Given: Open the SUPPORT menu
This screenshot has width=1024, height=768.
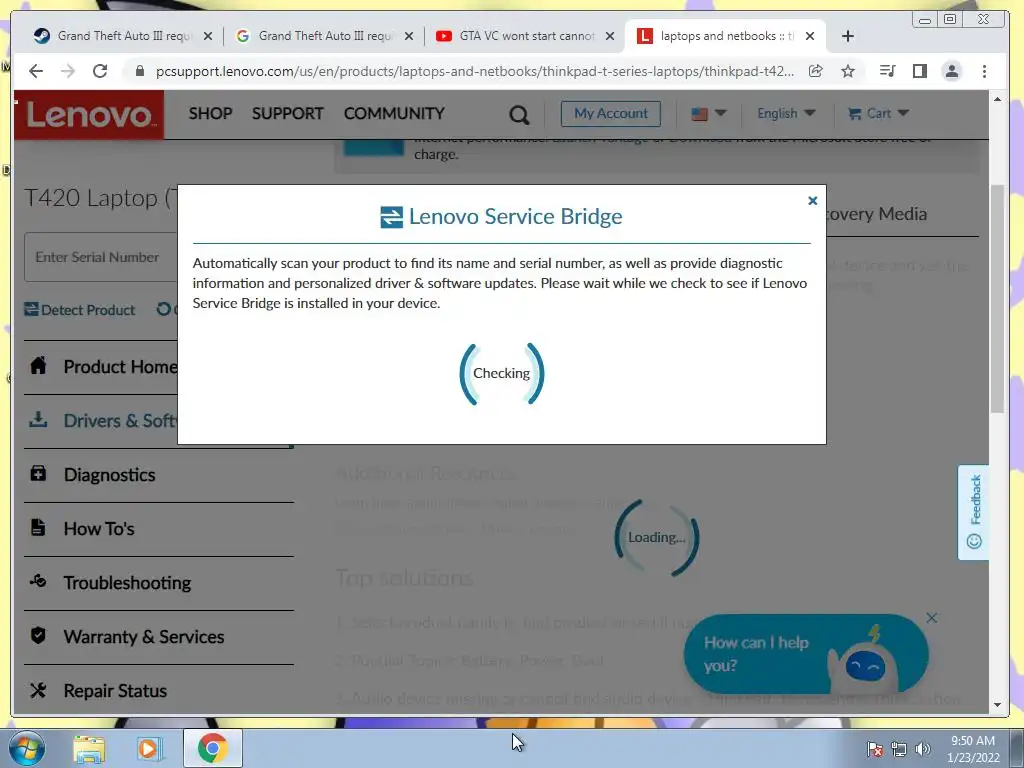Looking at the screenshot, I should click(287, 113).
